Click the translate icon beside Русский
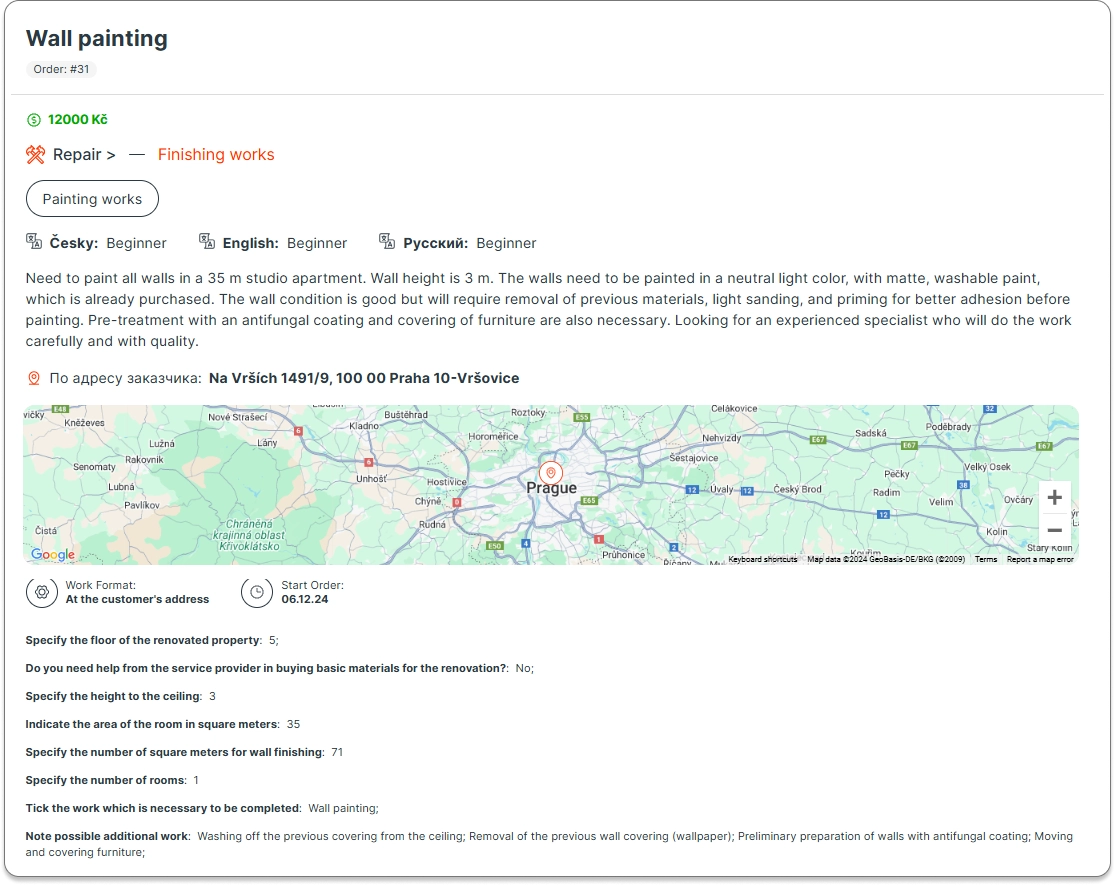Viewport: 1115px width, 885px height. (x=387, y=242)
